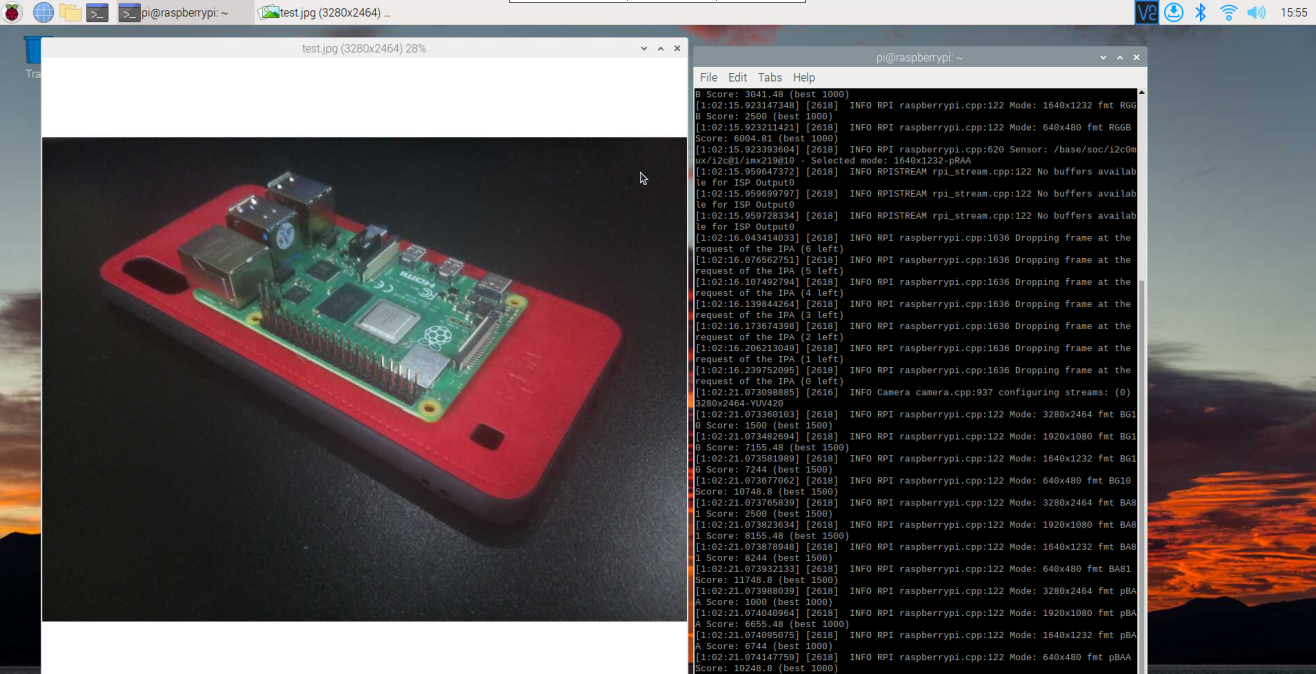This screenshot has height=674, width=1316.
Task: Click the 'request of the IPA (0 left)' line
Action: point(769,381)
